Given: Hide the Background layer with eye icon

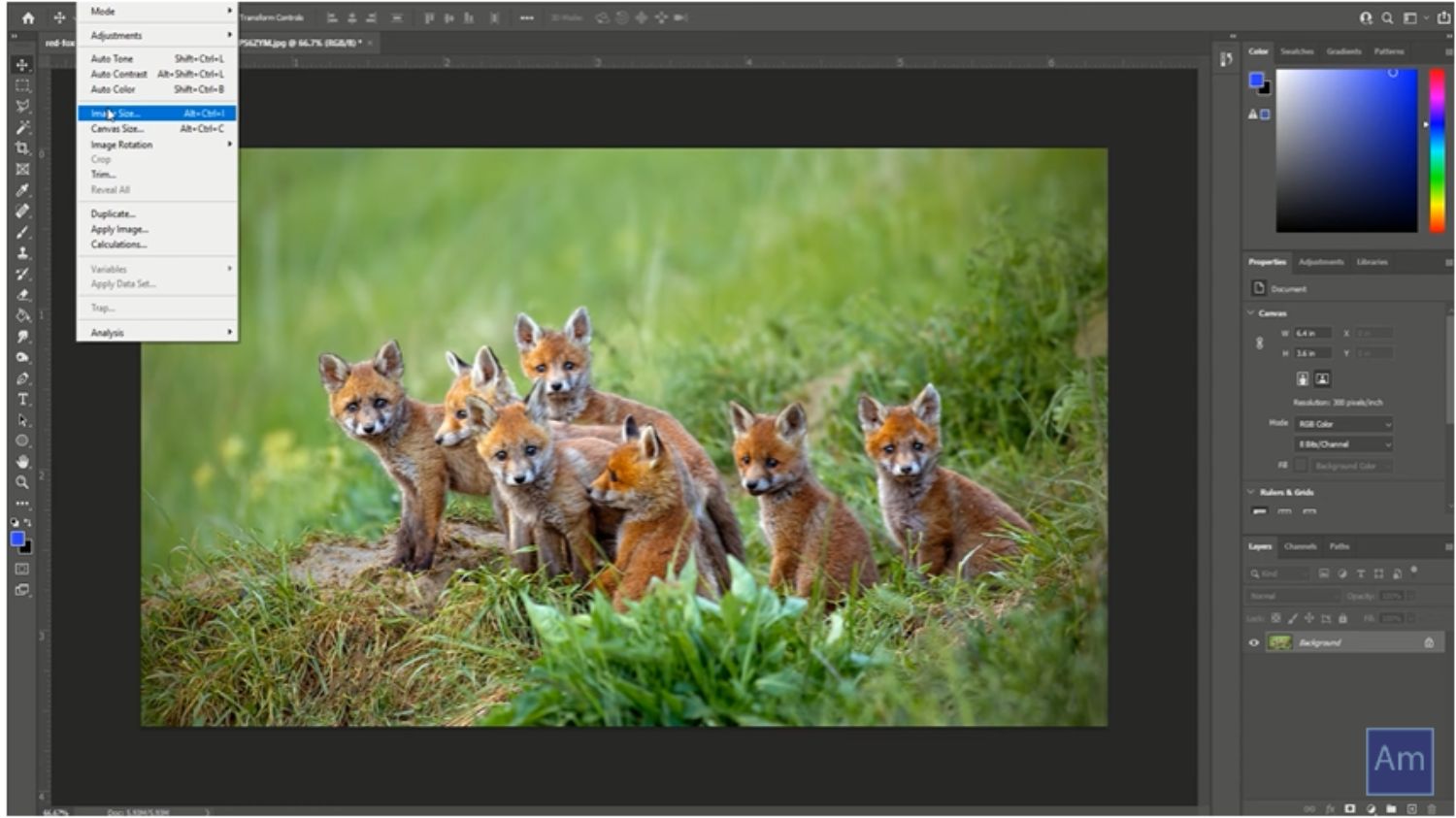Looking at the screenshot, I should pyautogui.click(x=1253, y=642).
